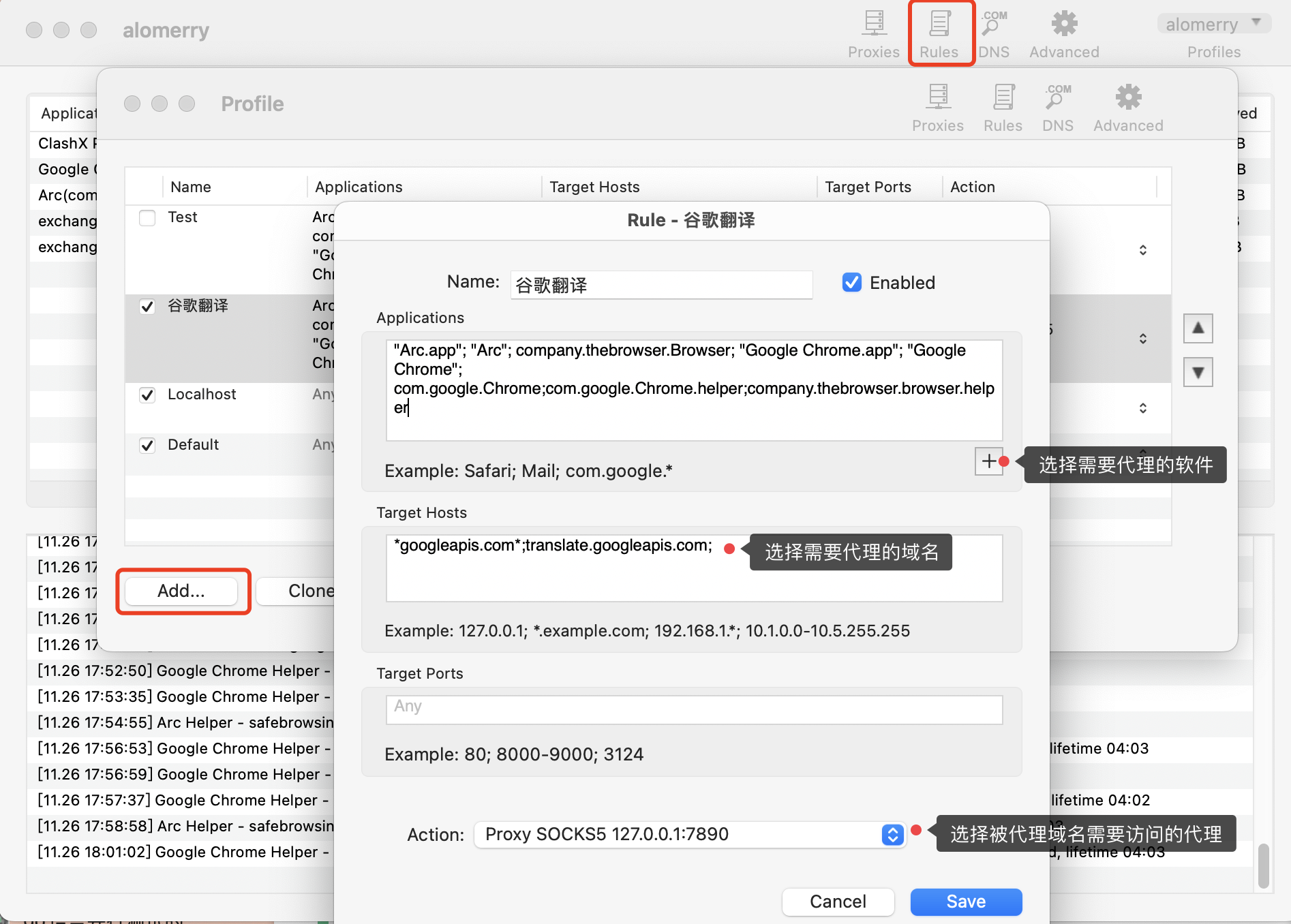This screenshot has height=924, width=1291.
Task: Click the Cancel button
Action: [x=838, y=902]
